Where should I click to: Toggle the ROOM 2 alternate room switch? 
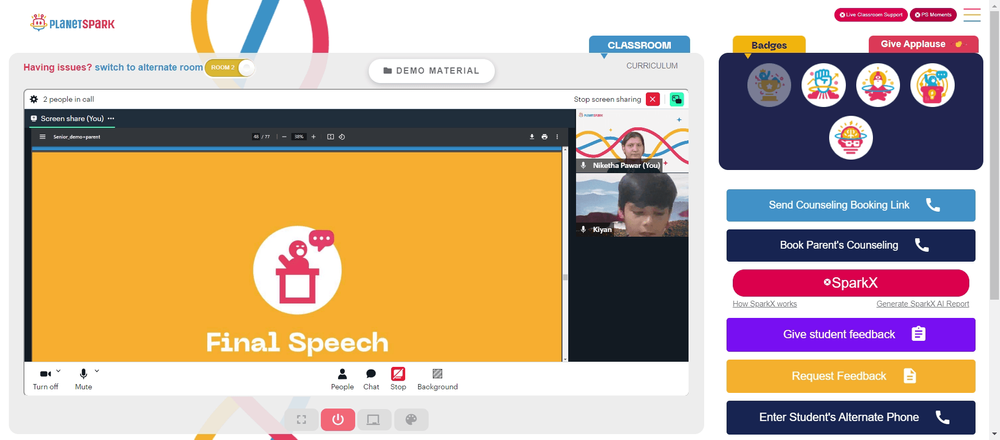(x=230, y=67)
